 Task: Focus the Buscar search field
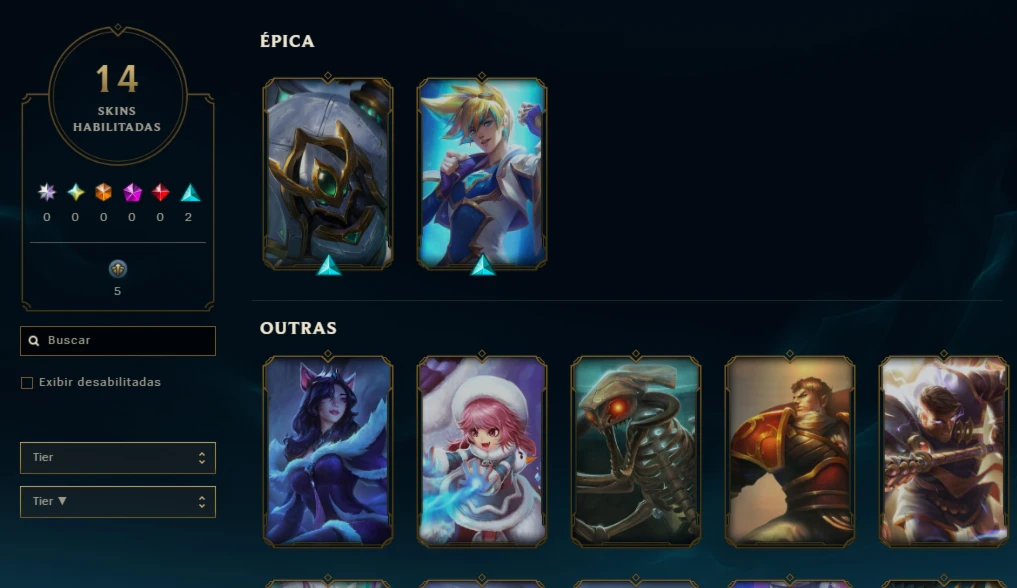[x=118, y=341]
